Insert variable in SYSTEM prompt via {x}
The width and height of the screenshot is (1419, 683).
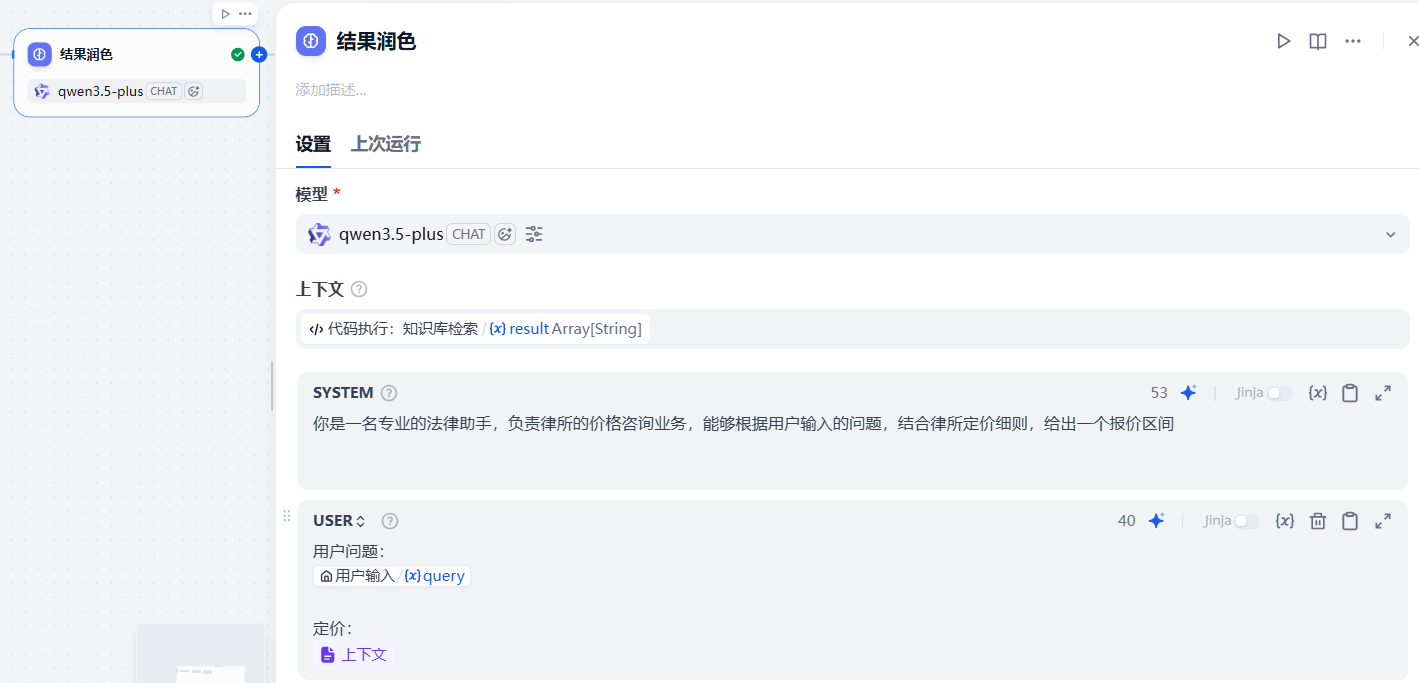coord(1318,393)
